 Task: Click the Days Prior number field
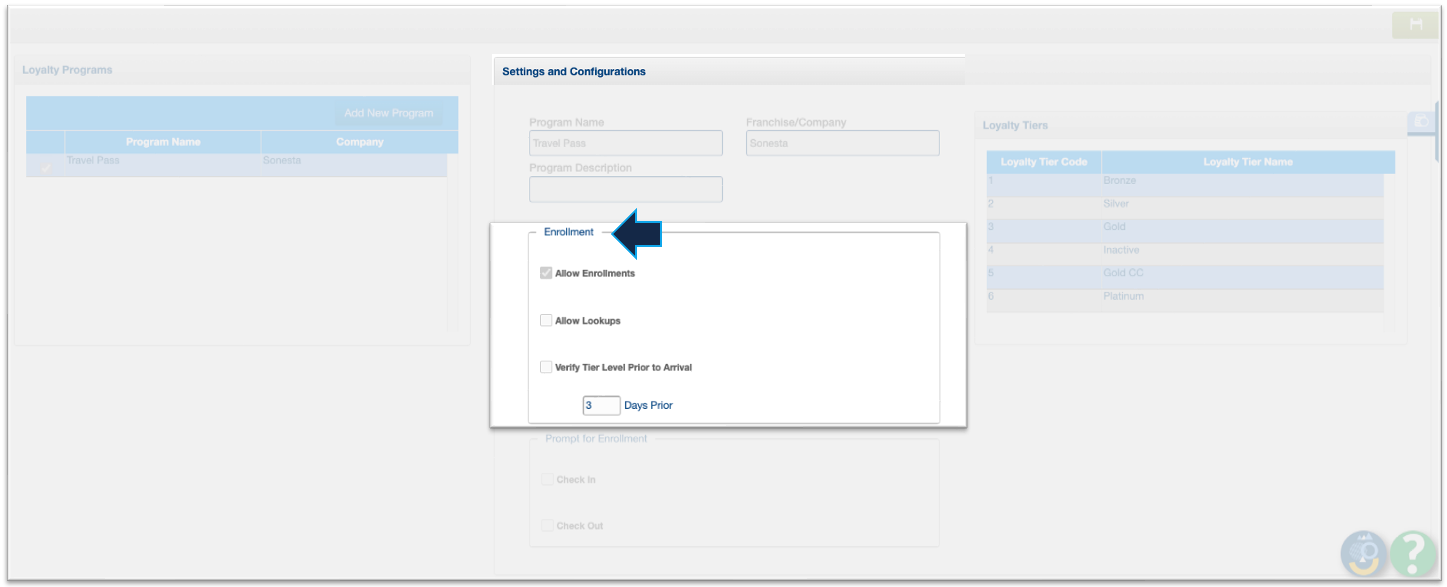pos(601,405)
